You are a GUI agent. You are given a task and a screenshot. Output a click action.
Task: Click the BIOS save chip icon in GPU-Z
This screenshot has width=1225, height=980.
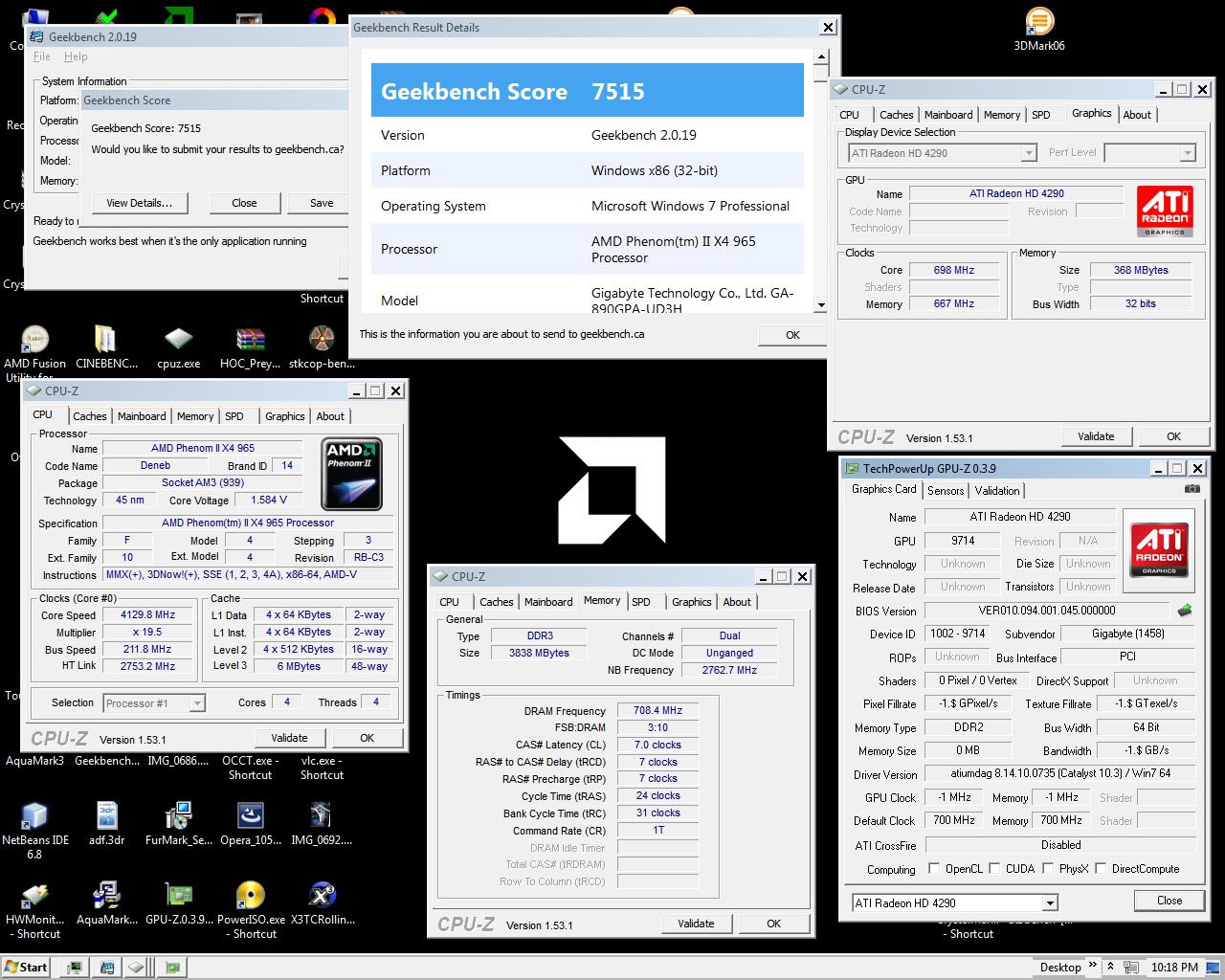[1184, 611]
